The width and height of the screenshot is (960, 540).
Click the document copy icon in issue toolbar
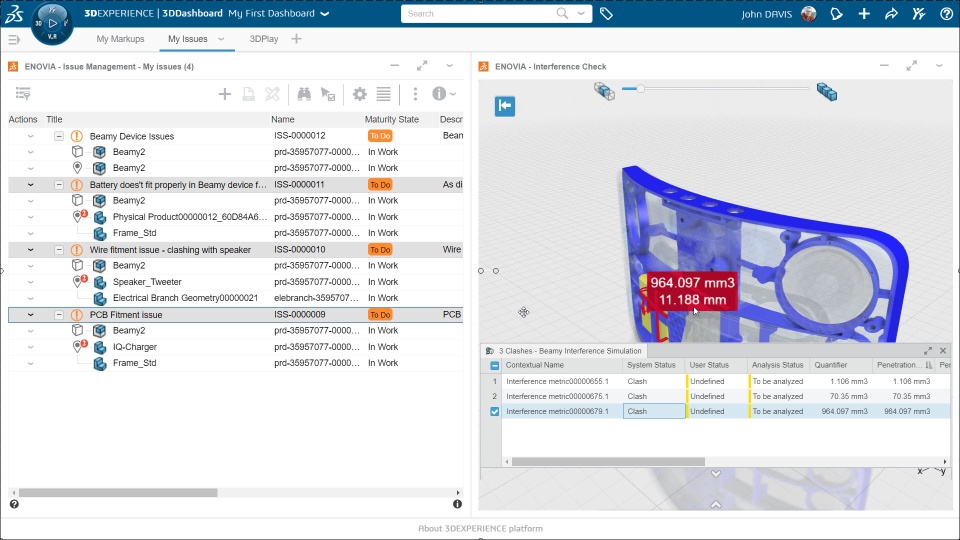(249, 94)
